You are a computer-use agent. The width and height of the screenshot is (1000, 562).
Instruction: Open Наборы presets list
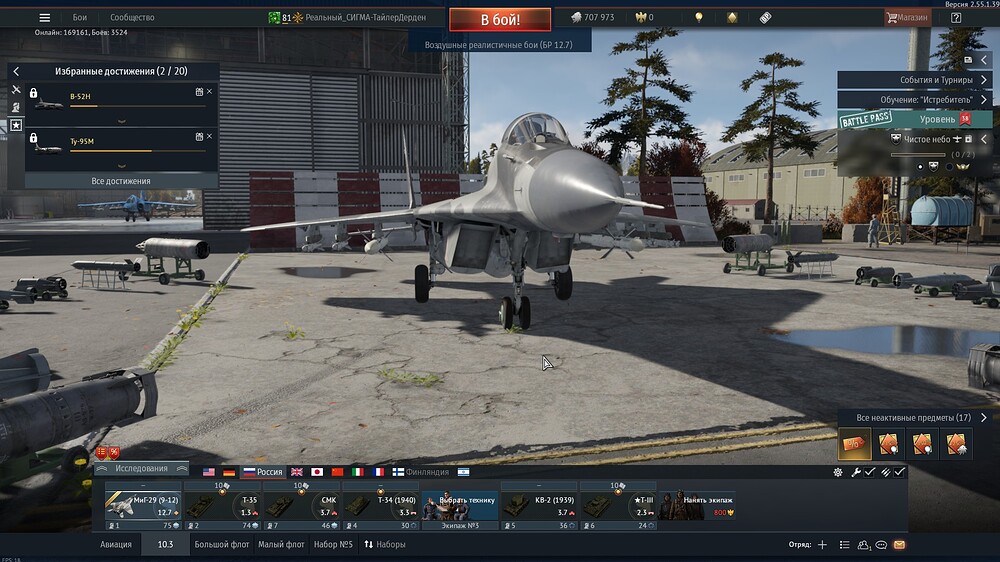tap(385, 544)
